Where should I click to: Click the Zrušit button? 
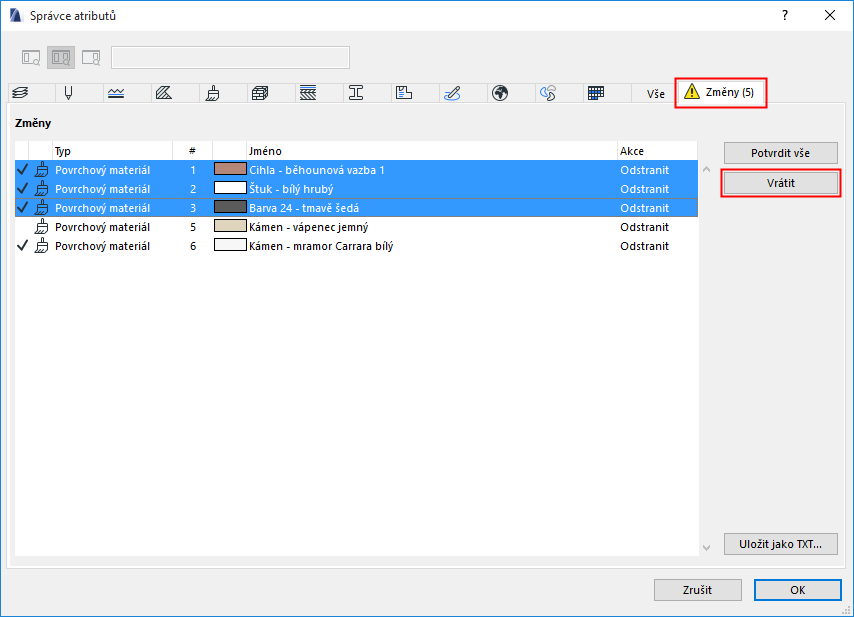point(698,590)
